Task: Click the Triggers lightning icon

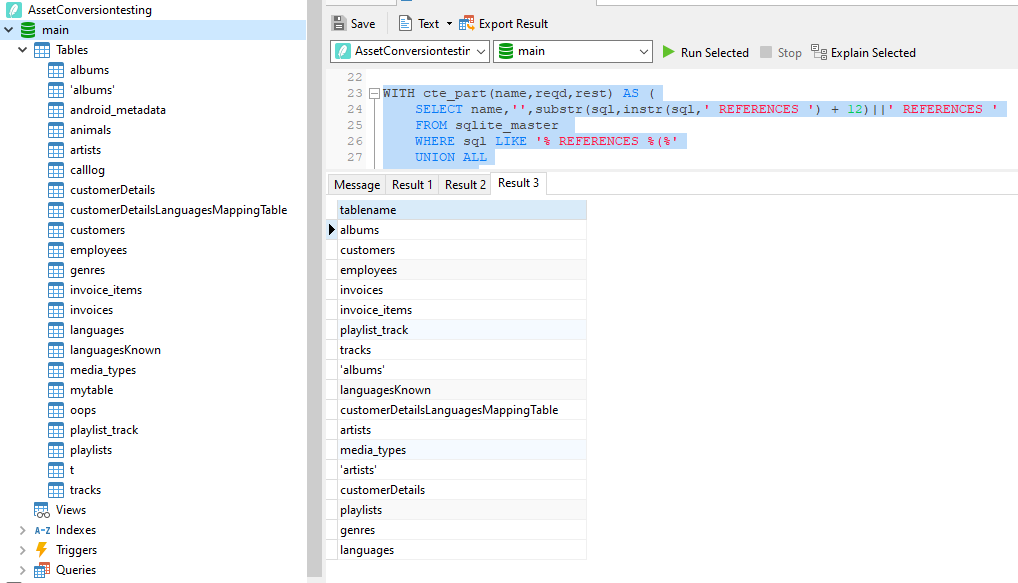Action: click(42, 550)
